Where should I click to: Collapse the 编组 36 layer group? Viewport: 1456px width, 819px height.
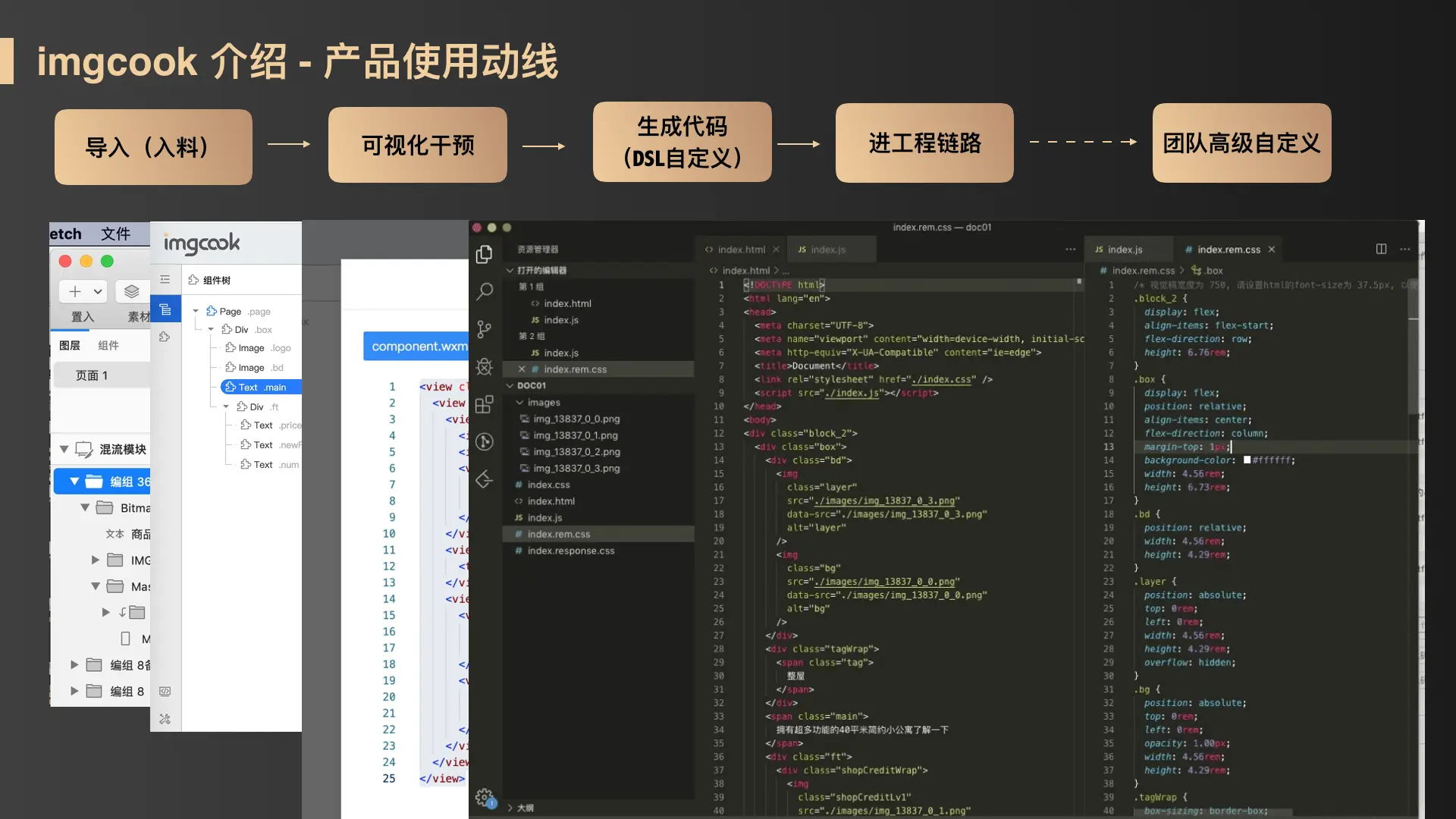click(x=74, y=482)
